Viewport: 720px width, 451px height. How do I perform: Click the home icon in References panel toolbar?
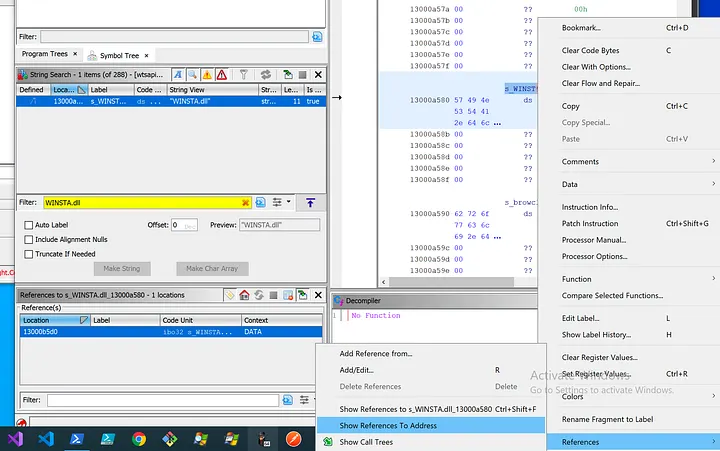coord(245,295)
